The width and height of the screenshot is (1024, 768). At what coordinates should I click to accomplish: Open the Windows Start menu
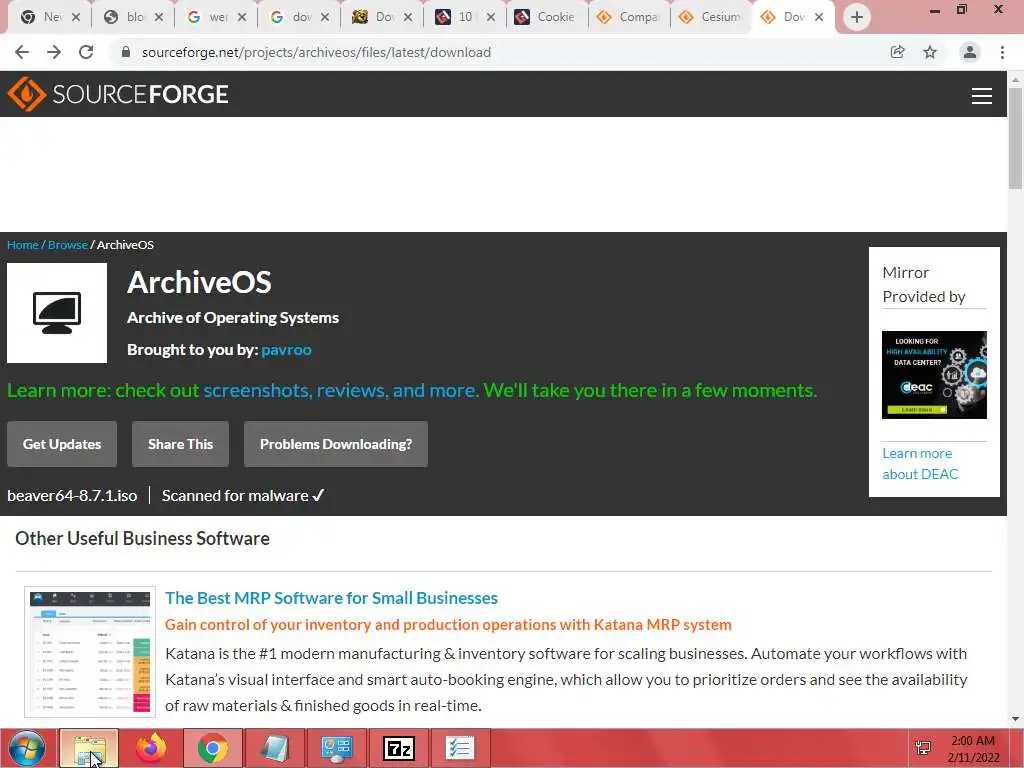coord(27,748)
